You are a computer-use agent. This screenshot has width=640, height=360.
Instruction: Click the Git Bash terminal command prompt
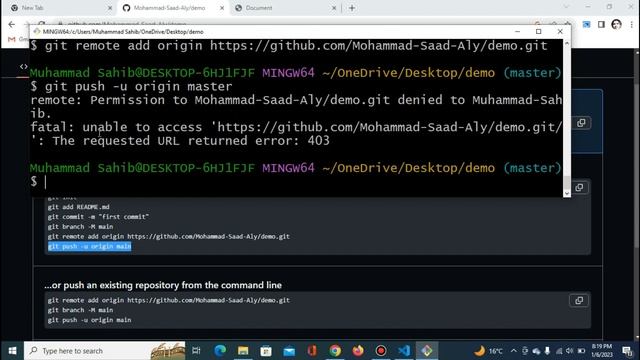point(45,182)
